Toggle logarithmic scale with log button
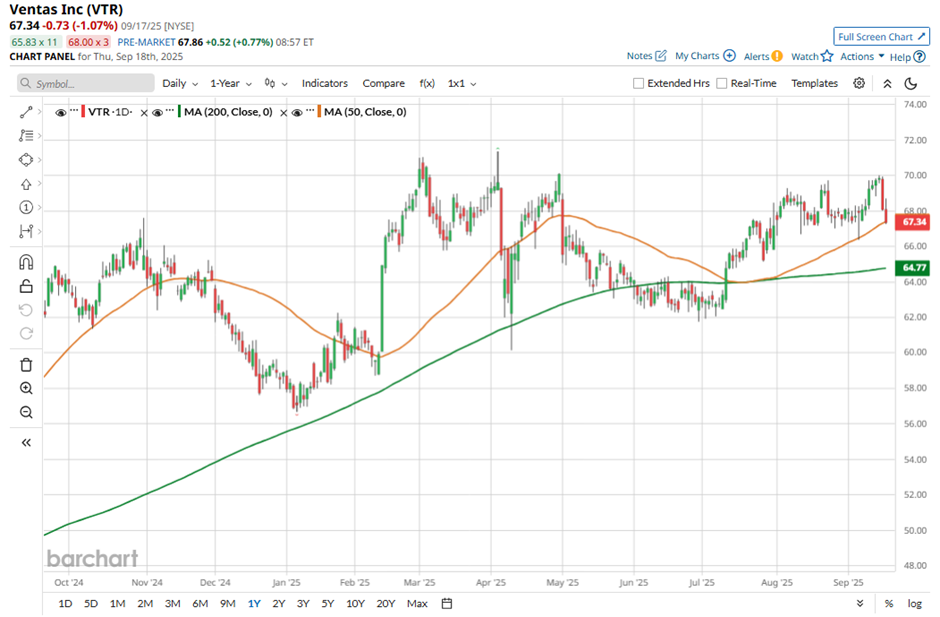The image size is (940, 617). coord(914,603)
